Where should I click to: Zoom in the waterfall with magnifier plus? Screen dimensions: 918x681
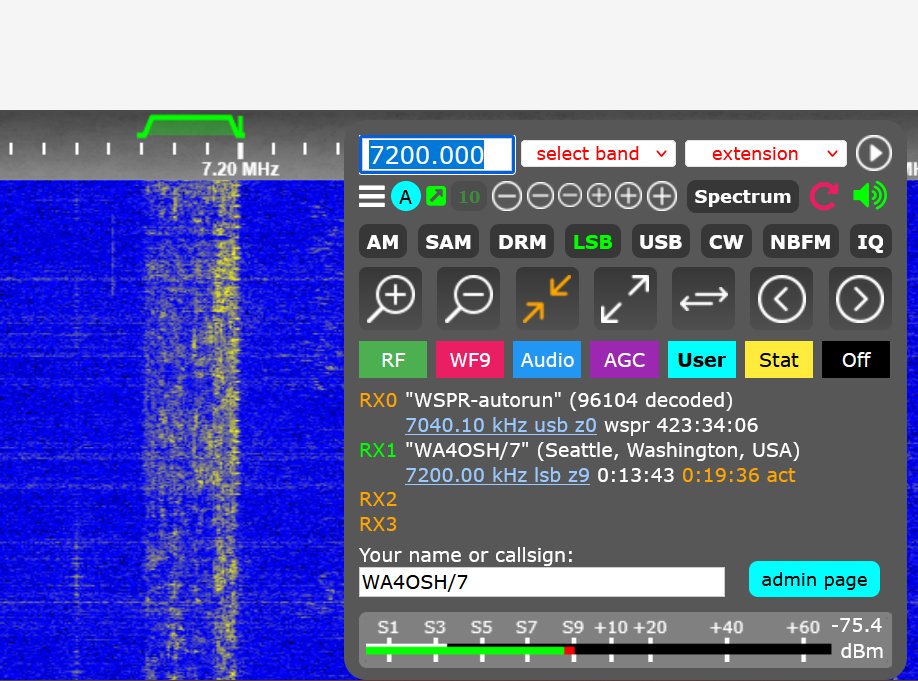tap(391, 299)
